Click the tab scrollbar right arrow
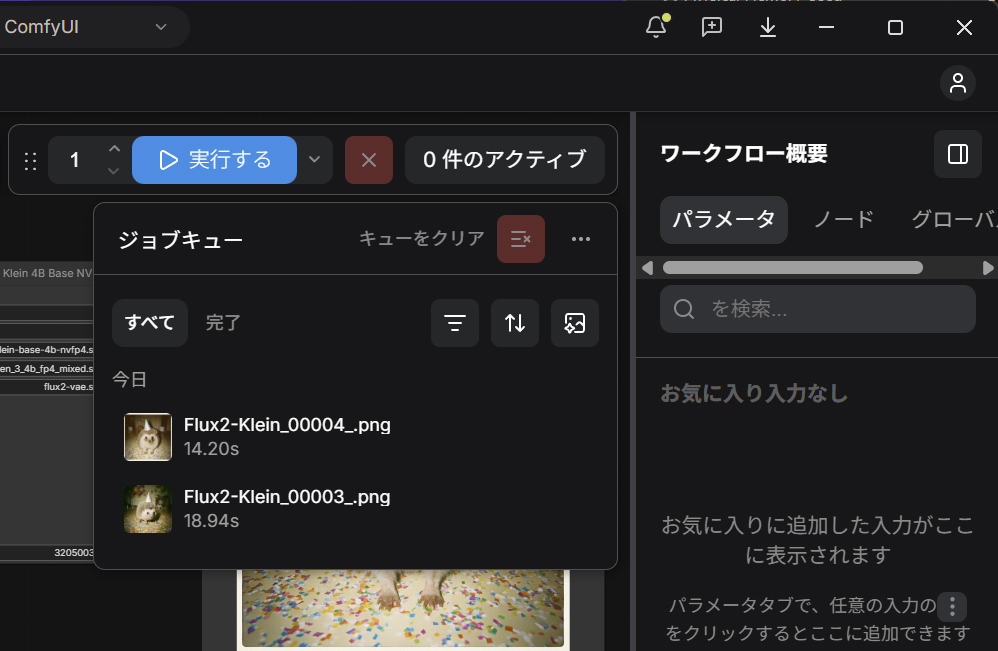 click(988, 268)
